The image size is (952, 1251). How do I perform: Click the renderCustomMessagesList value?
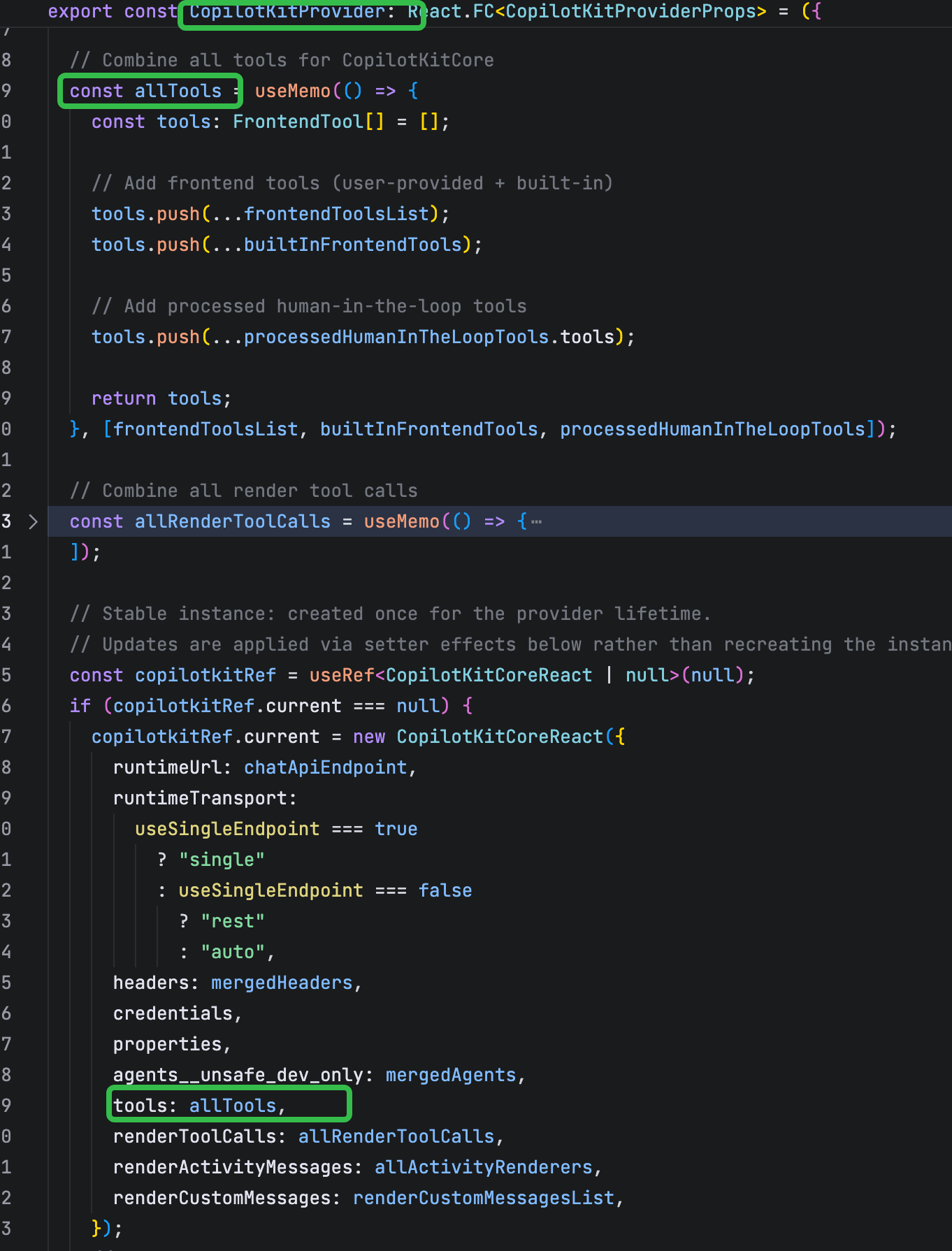point(484,1198)
